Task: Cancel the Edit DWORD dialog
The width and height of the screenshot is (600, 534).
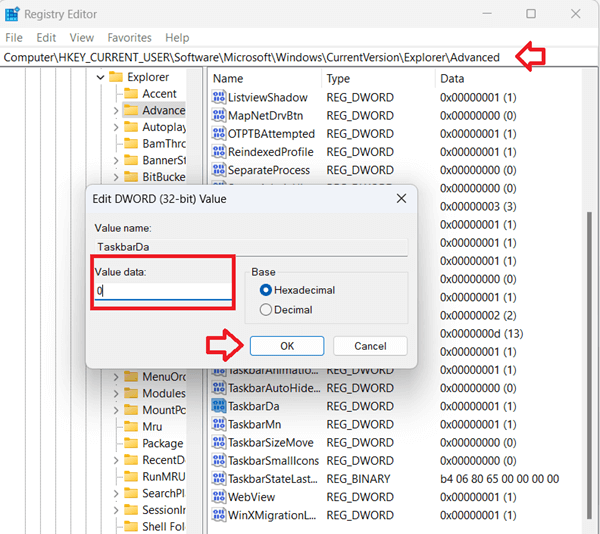Action: [370, 346]
